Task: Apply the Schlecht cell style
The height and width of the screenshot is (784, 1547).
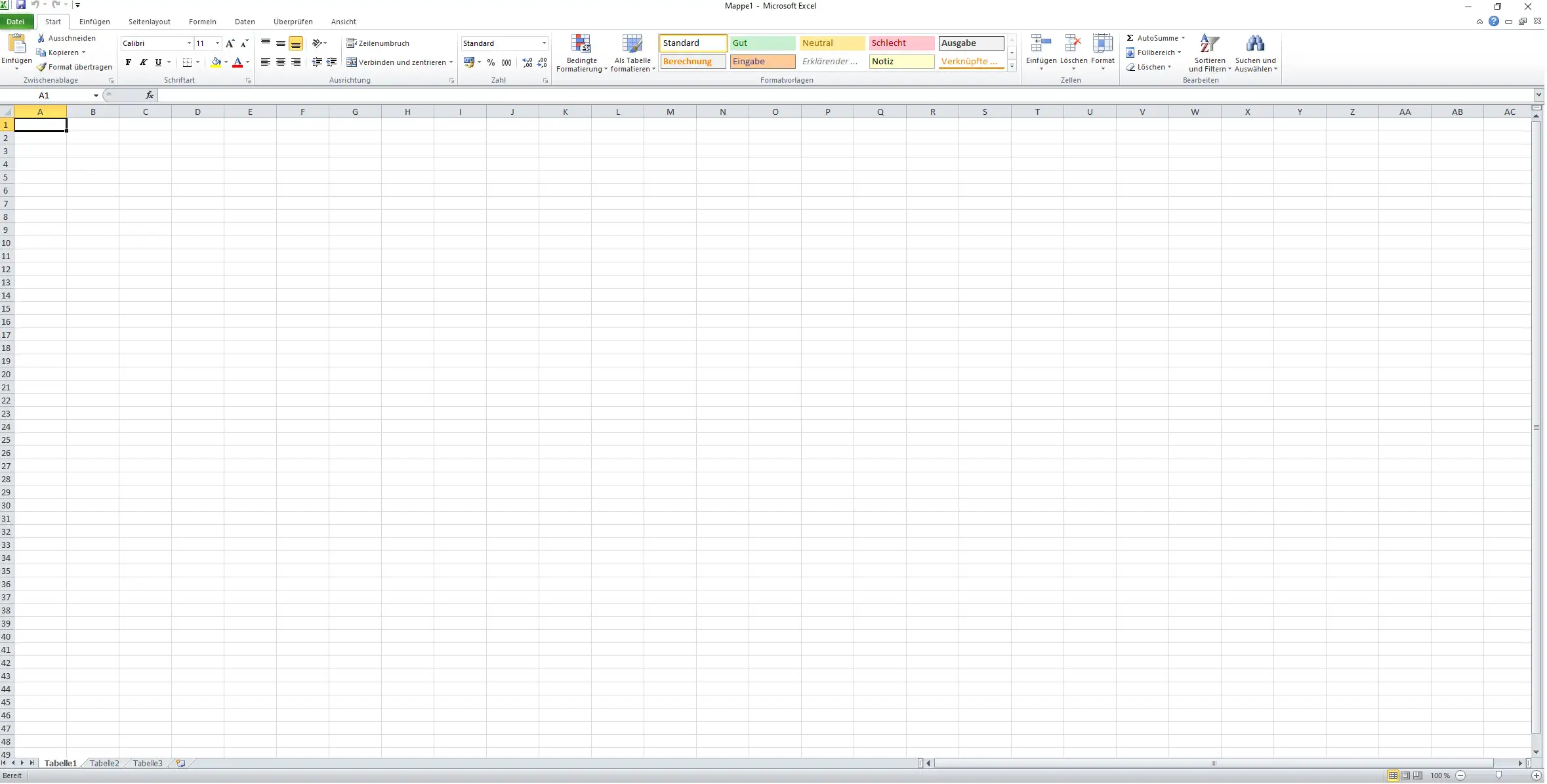Action: (901, 43)
